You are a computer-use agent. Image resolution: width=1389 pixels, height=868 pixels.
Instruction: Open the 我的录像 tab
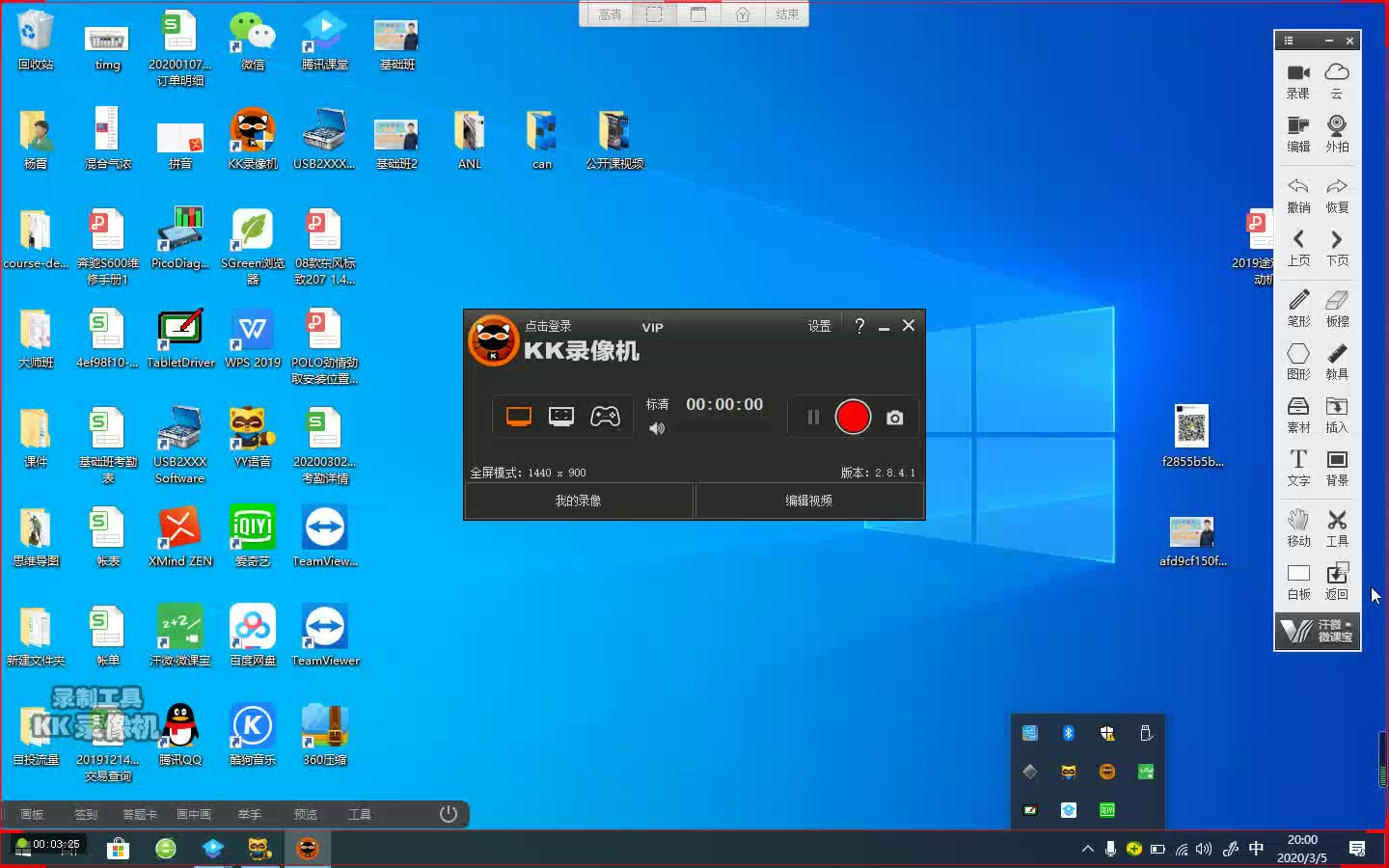coord(579,501)
